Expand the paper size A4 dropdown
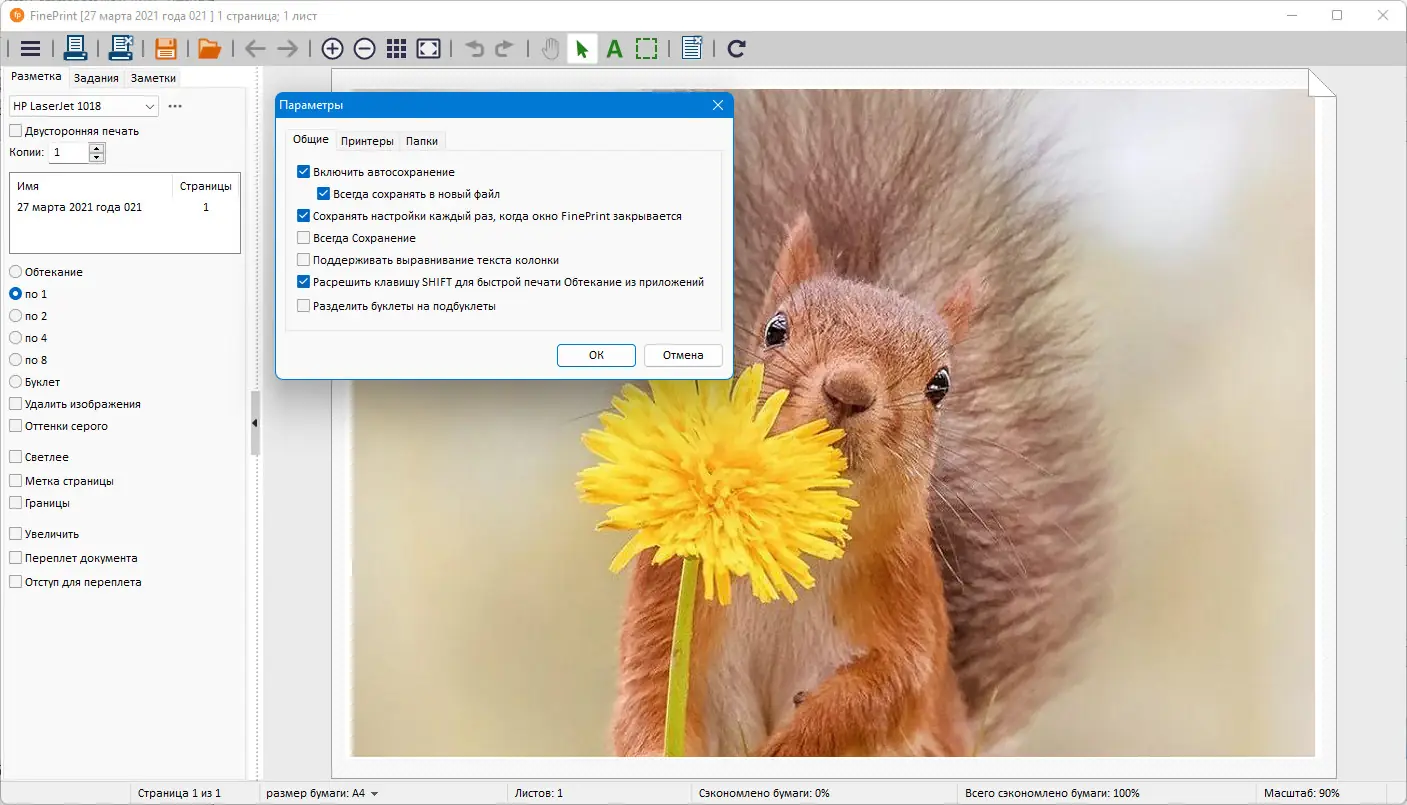The height and width of the screenshot is (805, 1407). (374, 794)
